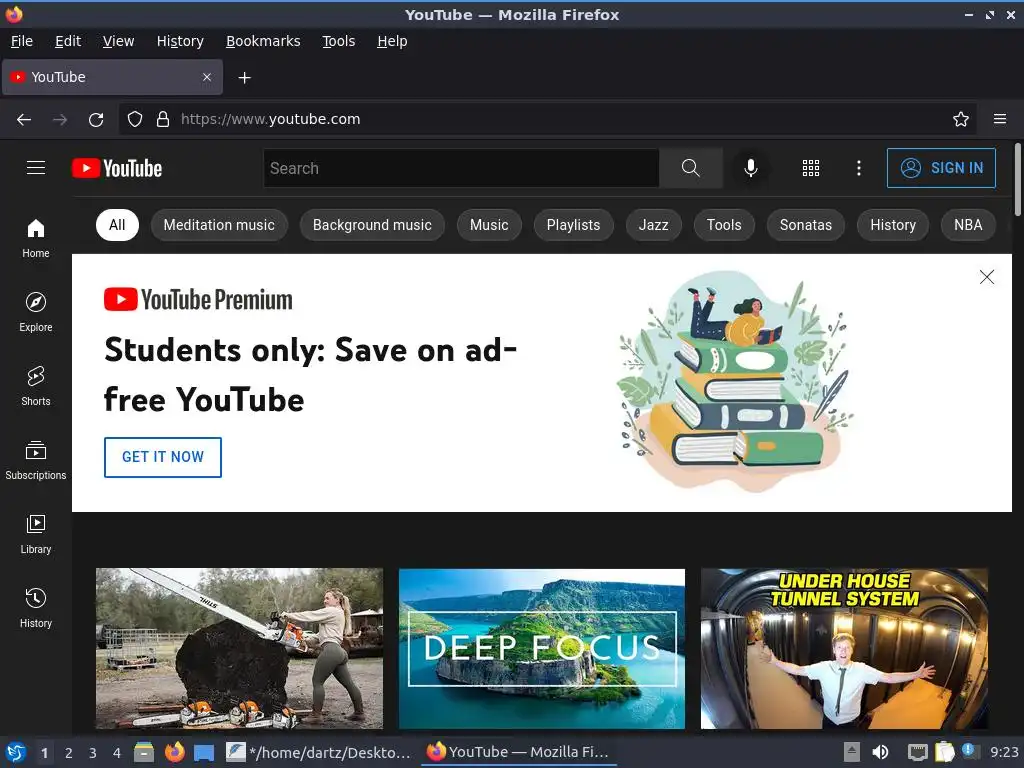Select the Music chip
This screenshot has width=1024, height=768.
click(x=489, y=225)
